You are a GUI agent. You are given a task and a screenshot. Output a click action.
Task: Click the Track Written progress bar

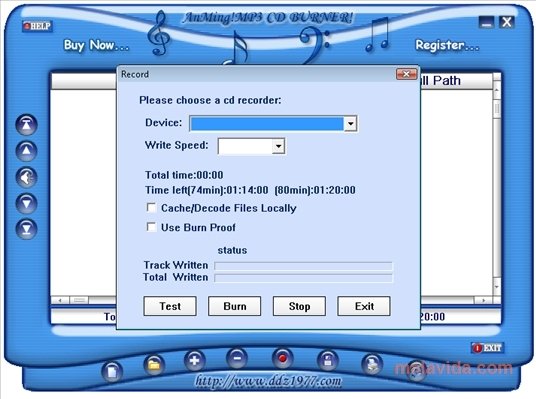point(303,266)
